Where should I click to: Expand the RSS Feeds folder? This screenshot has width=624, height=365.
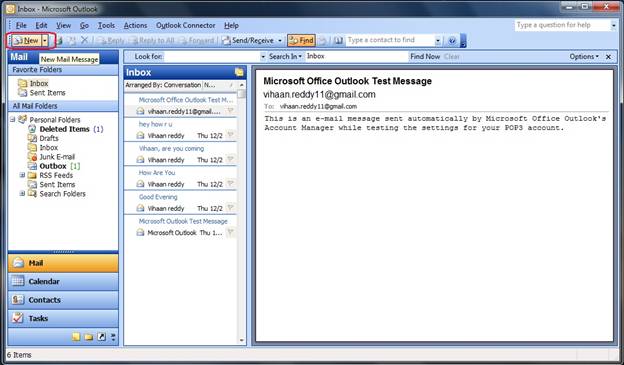[22, 175]
